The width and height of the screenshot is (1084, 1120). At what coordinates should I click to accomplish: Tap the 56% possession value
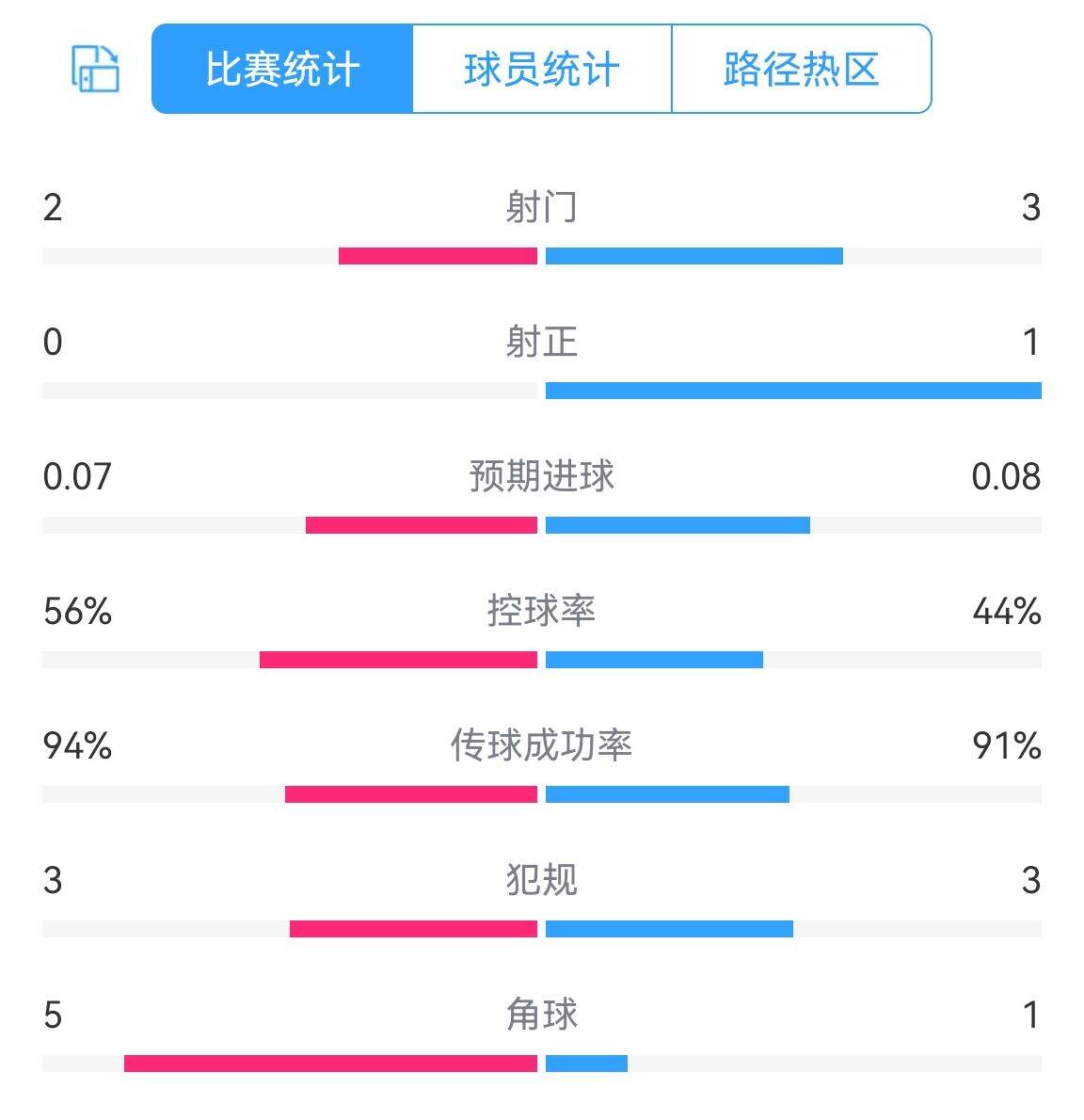click(77, 612)
